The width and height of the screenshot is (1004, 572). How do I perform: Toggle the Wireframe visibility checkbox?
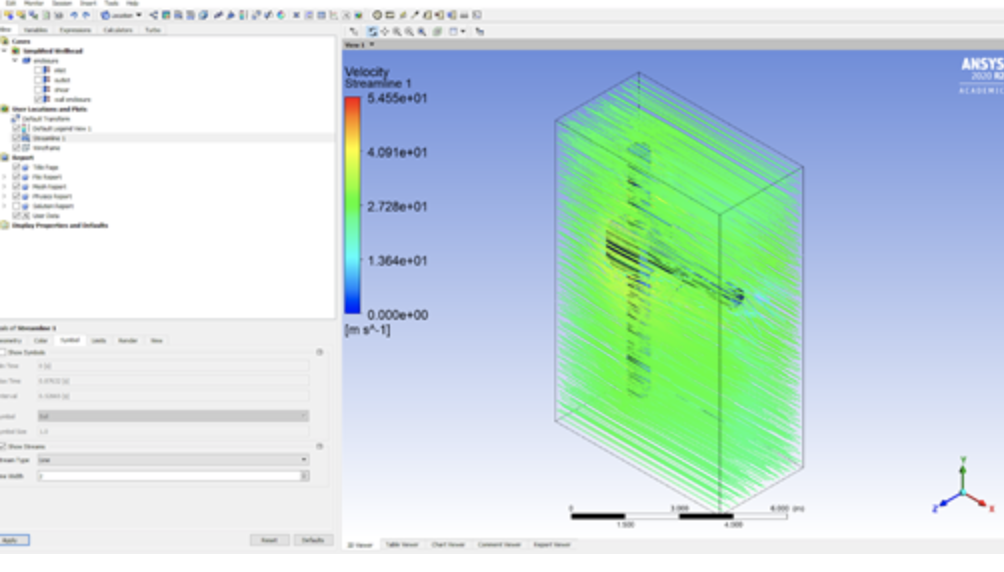17,147
